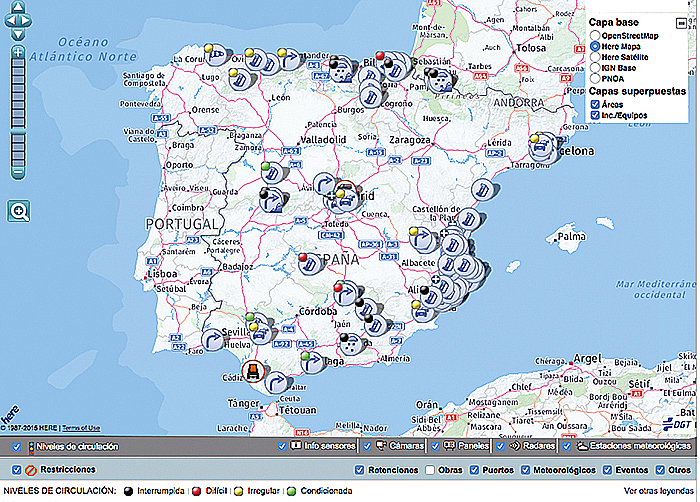
Task: Pan the map up with the arrow
Action: coord(18,9)
